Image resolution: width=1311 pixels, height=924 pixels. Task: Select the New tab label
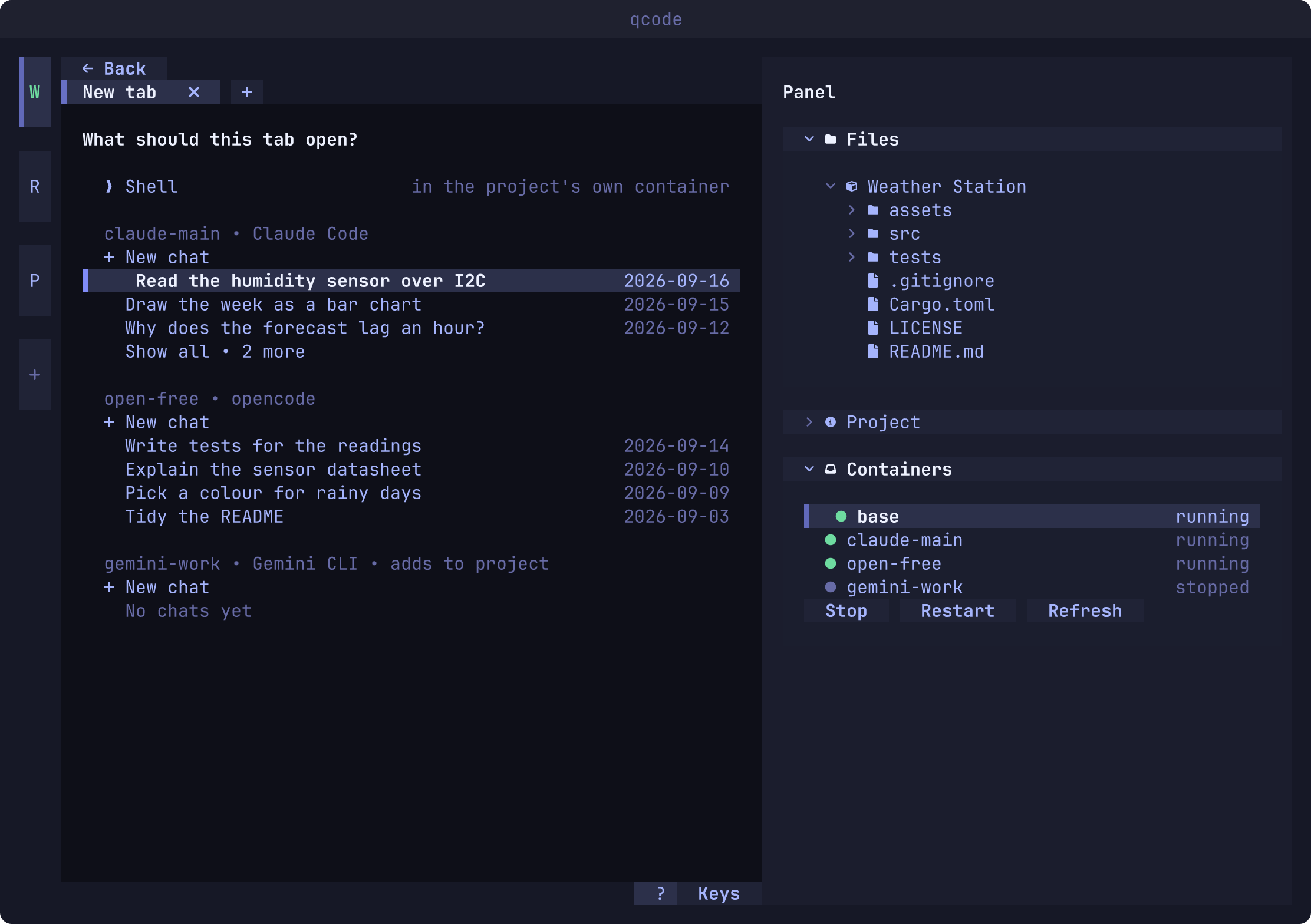(x=120, y=92)
